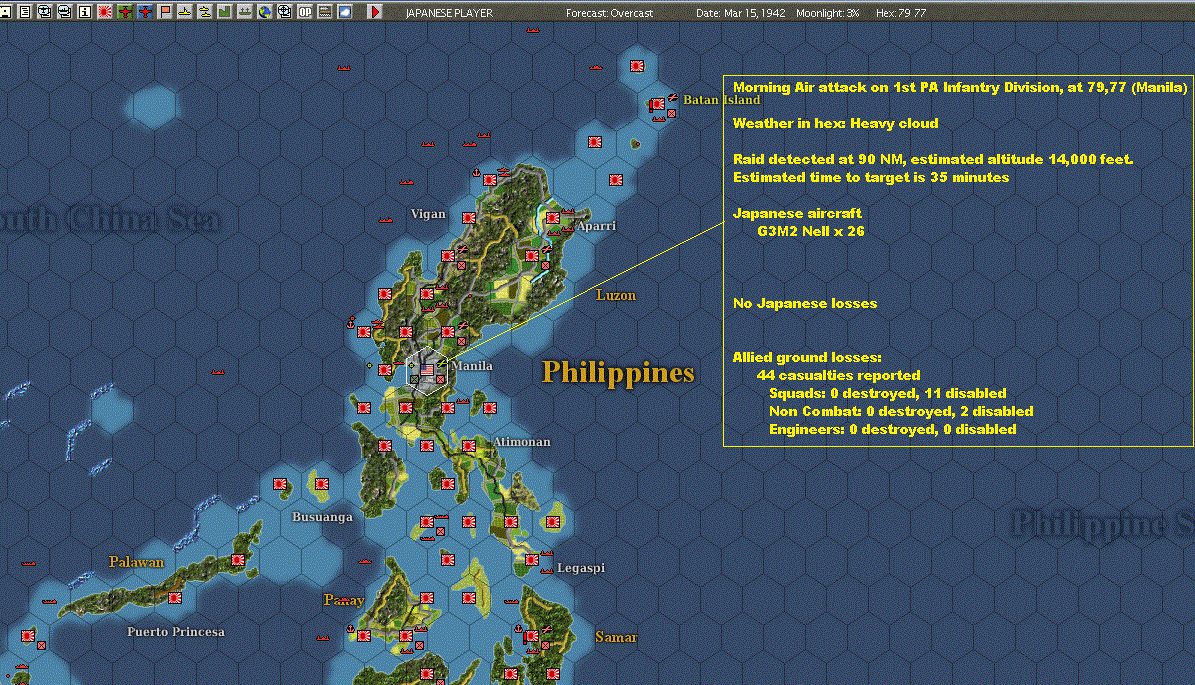Click the aircraft info box toolbar icon

(45, 11)
